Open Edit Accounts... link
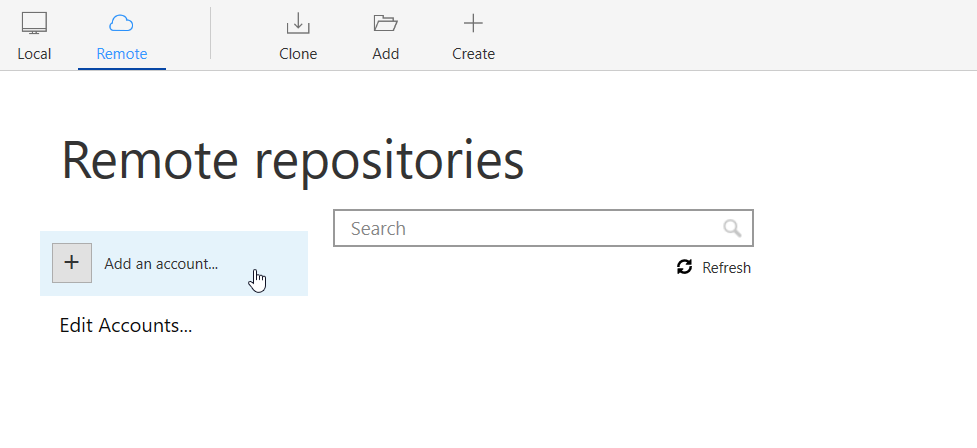The image size is (977, 448). point(126,325)
